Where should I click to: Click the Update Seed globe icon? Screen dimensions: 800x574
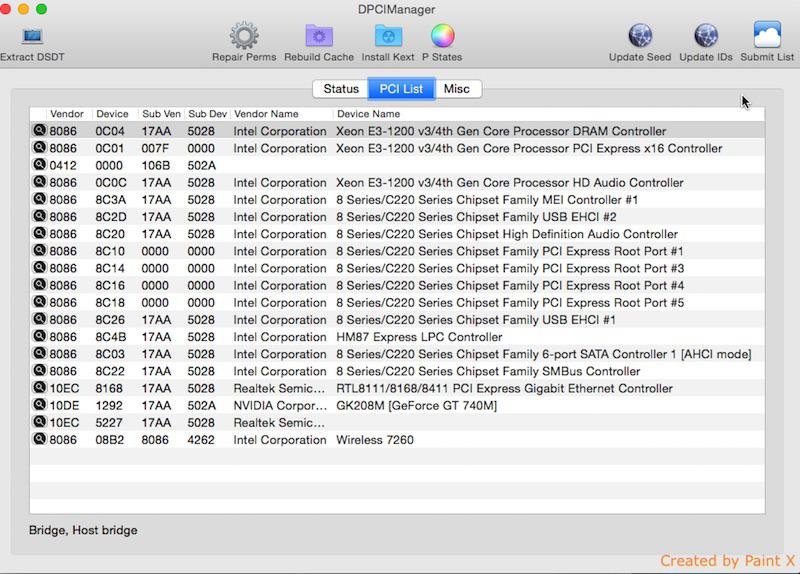640,37
